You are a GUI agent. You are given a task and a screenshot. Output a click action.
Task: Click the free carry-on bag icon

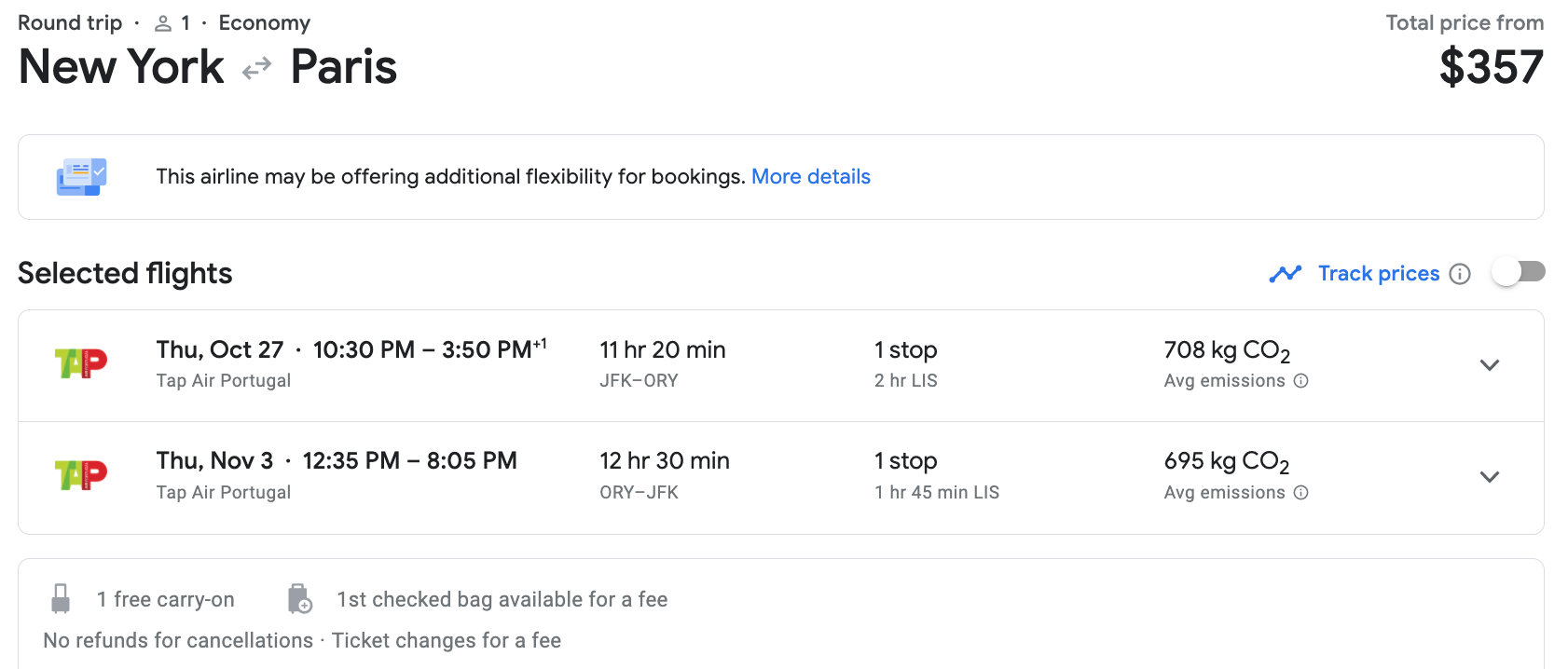coord(61,599)
